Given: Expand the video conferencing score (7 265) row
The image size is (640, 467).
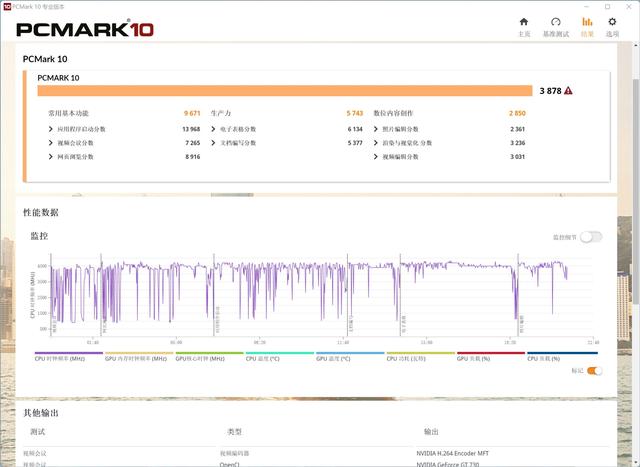Looking at the screenshot, I should pyautogui.click(x=51, y=143).
